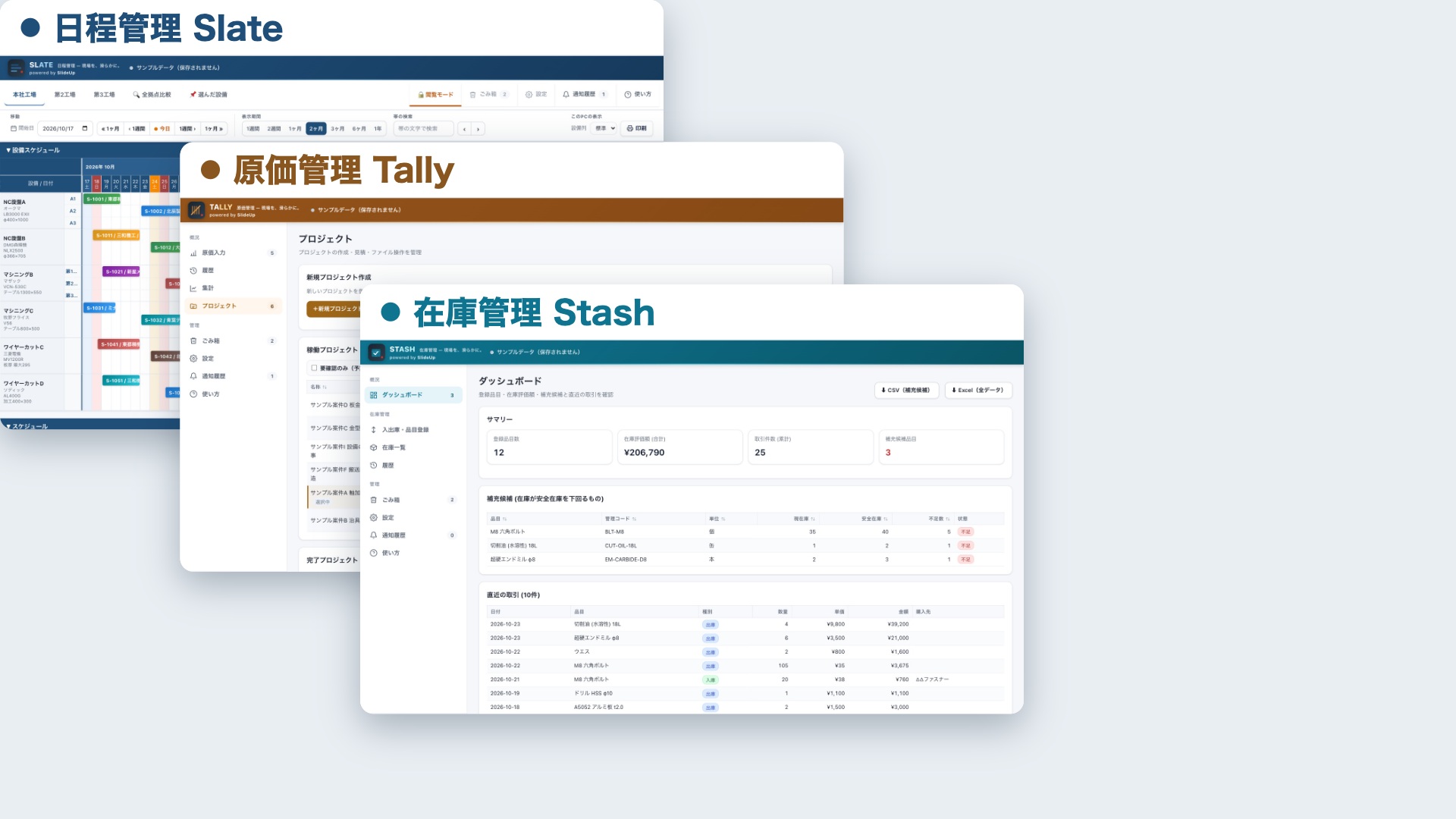
Task: Toggle 閲覧モード lock in Slate
Action: click(x=436, y=95)
